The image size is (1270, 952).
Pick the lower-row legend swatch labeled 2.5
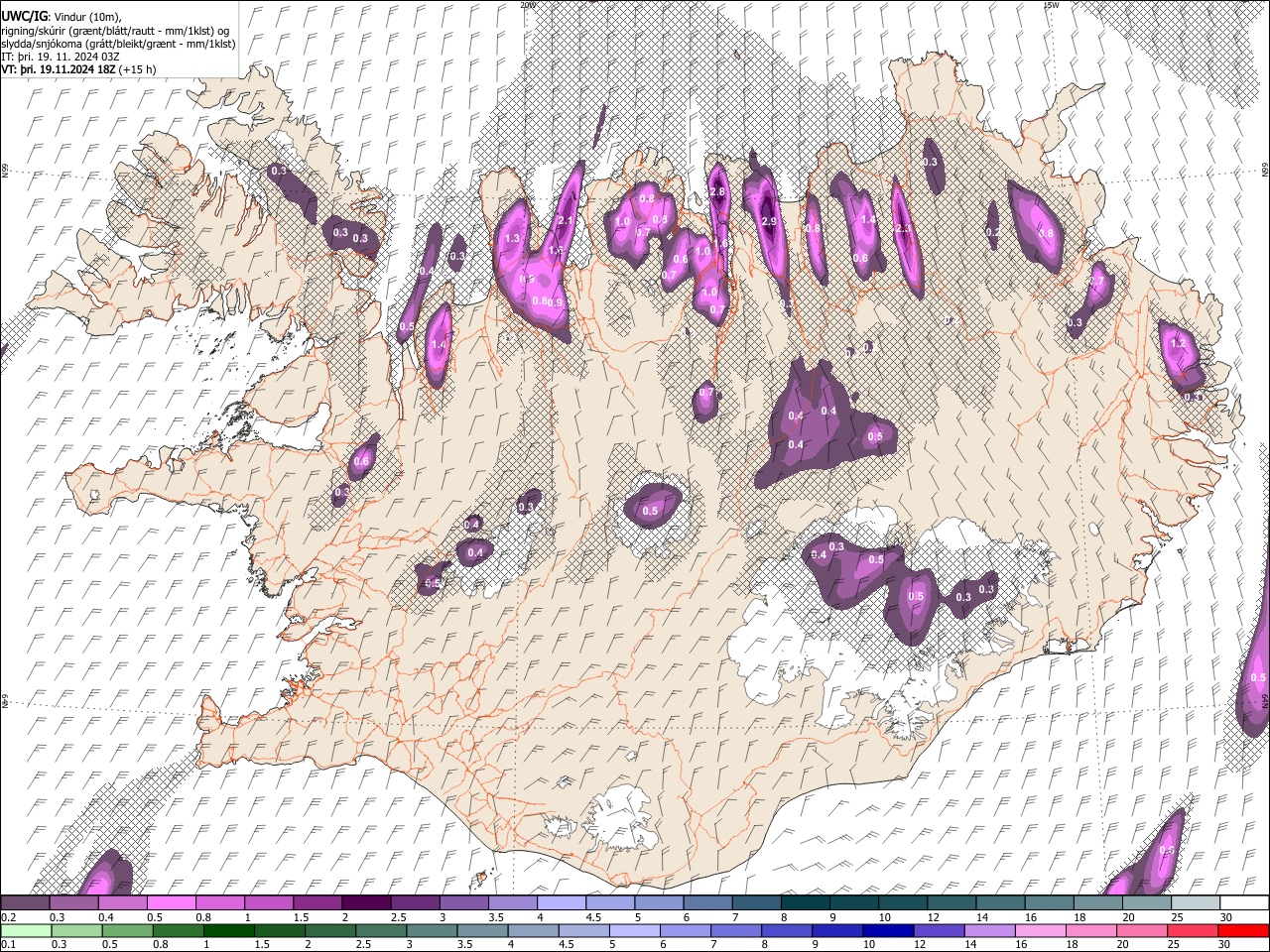tap(380, 930)
